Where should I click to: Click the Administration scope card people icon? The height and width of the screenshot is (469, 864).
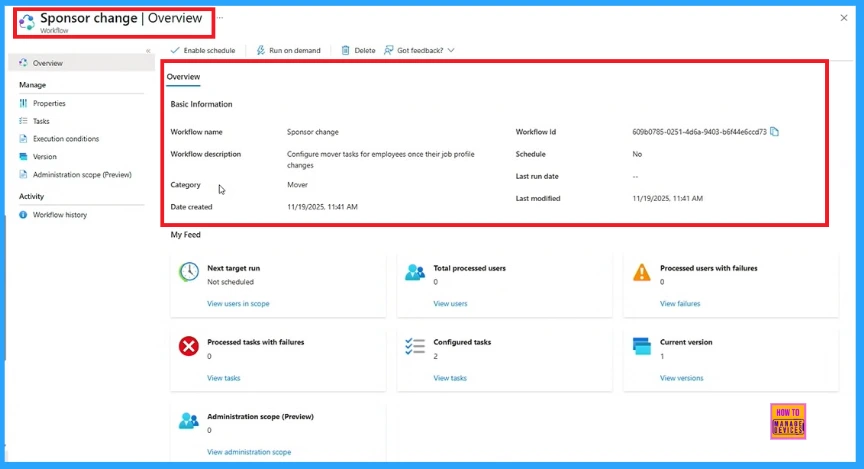pyautogui.click(x=188, y=421)
